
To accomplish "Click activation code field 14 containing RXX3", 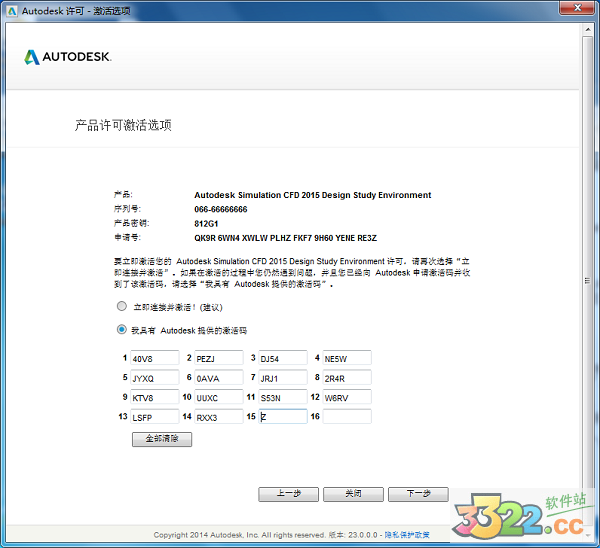I will tap(218, 416).
